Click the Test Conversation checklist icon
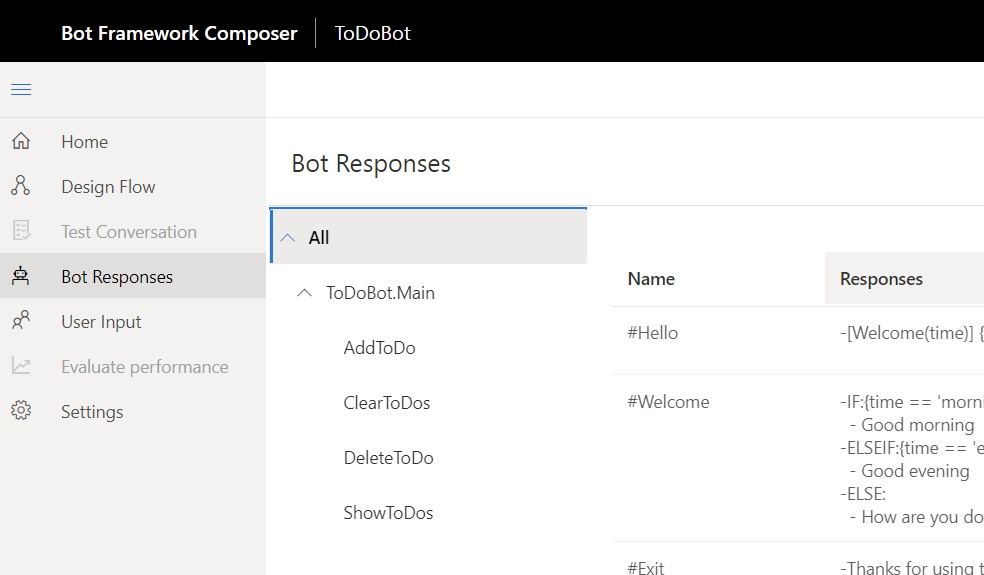This screenshot has width=984, height=575. [x=21, y=232]
